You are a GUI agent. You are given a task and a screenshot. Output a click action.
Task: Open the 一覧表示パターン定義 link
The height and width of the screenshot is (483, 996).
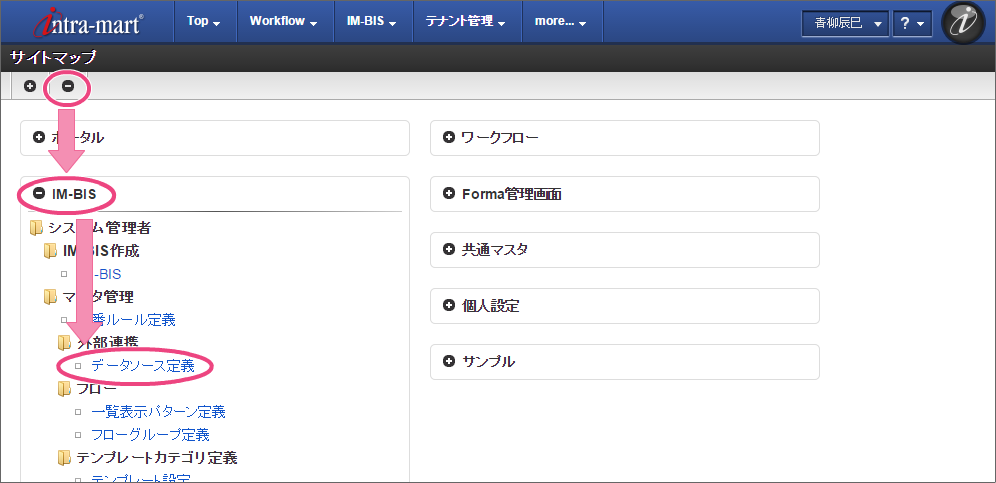157,412
